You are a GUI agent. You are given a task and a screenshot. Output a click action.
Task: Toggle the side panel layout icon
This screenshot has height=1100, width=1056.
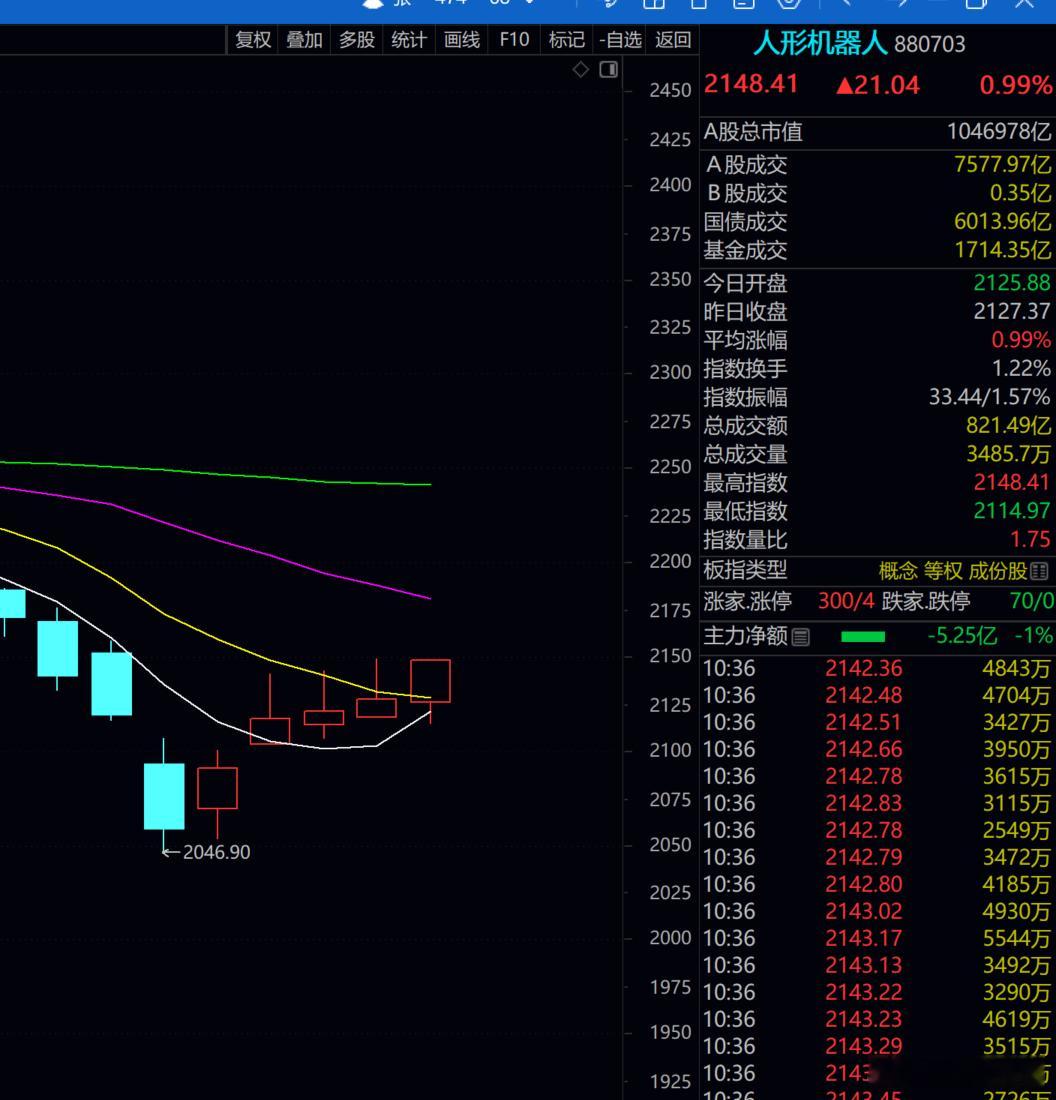click(608, 69)
